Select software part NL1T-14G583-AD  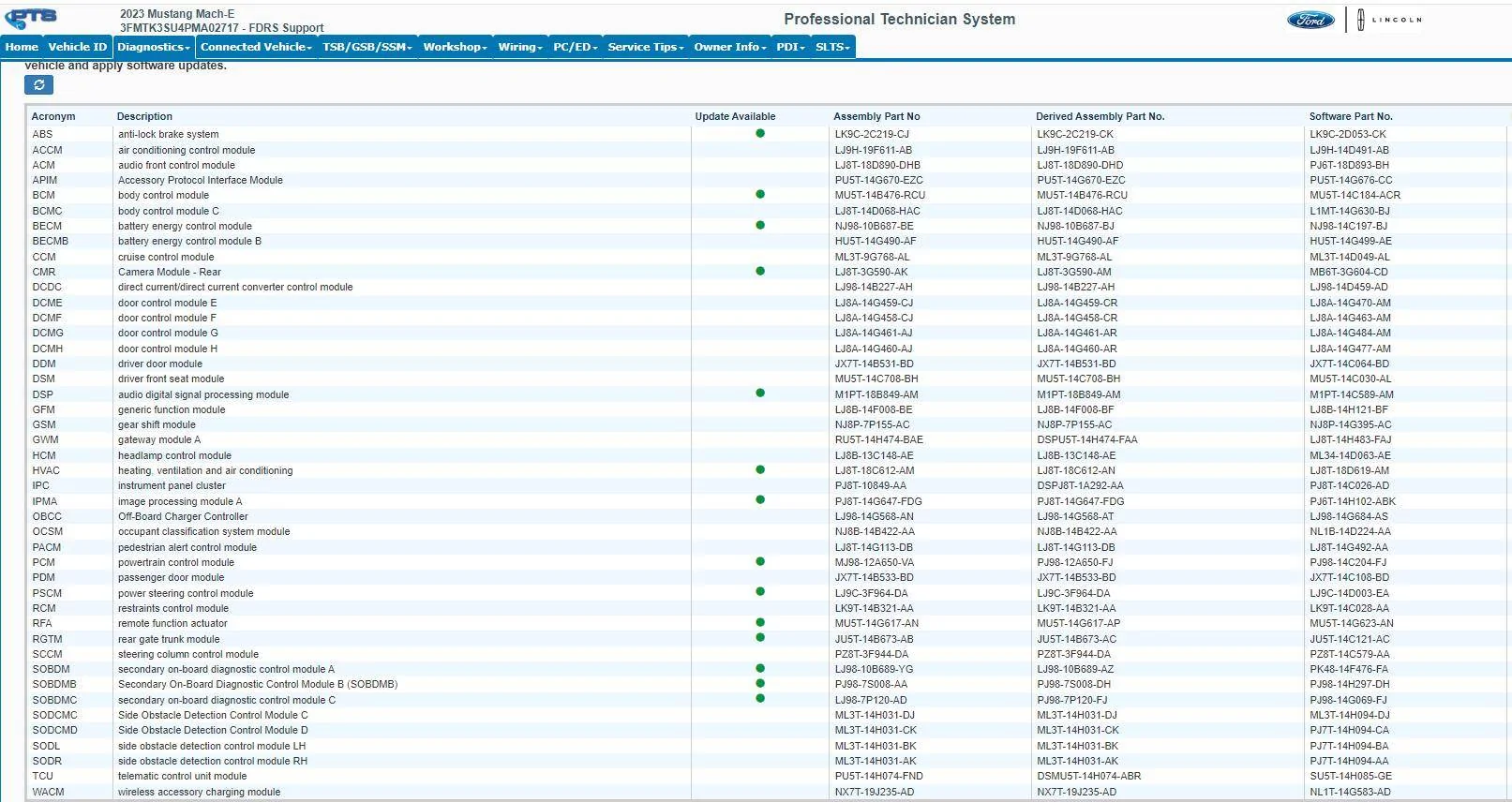point(1351,793)
